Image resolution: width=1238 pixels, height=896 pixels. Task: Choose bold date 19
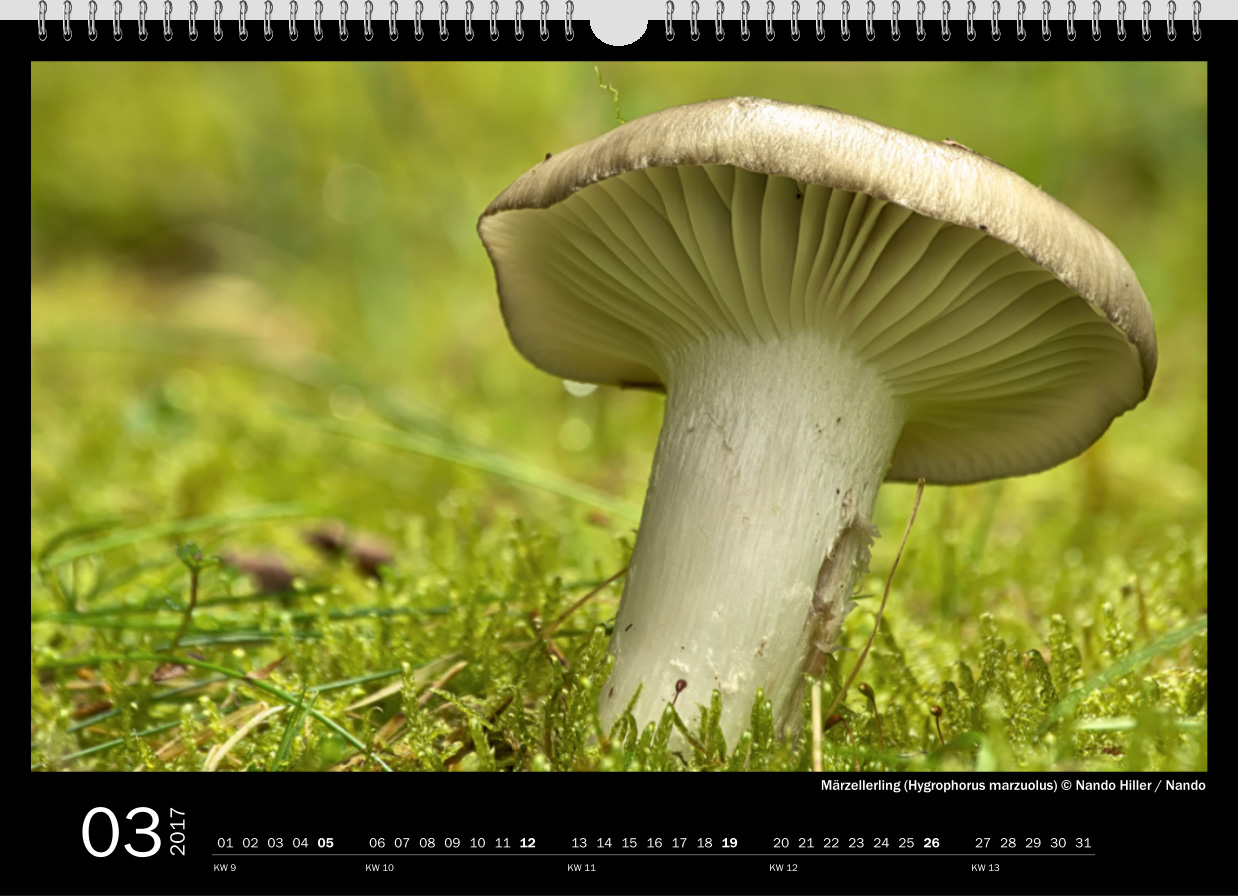tap(729, 843)
